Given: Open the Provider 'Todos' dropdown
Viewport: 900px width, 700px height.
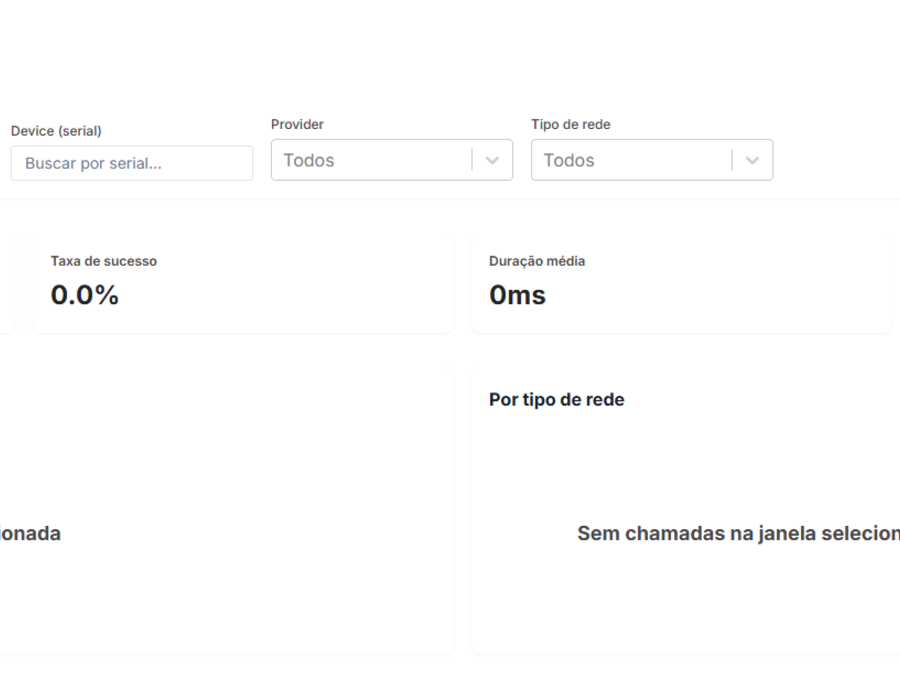Looking at the screenshot, I should click(392, 160).
